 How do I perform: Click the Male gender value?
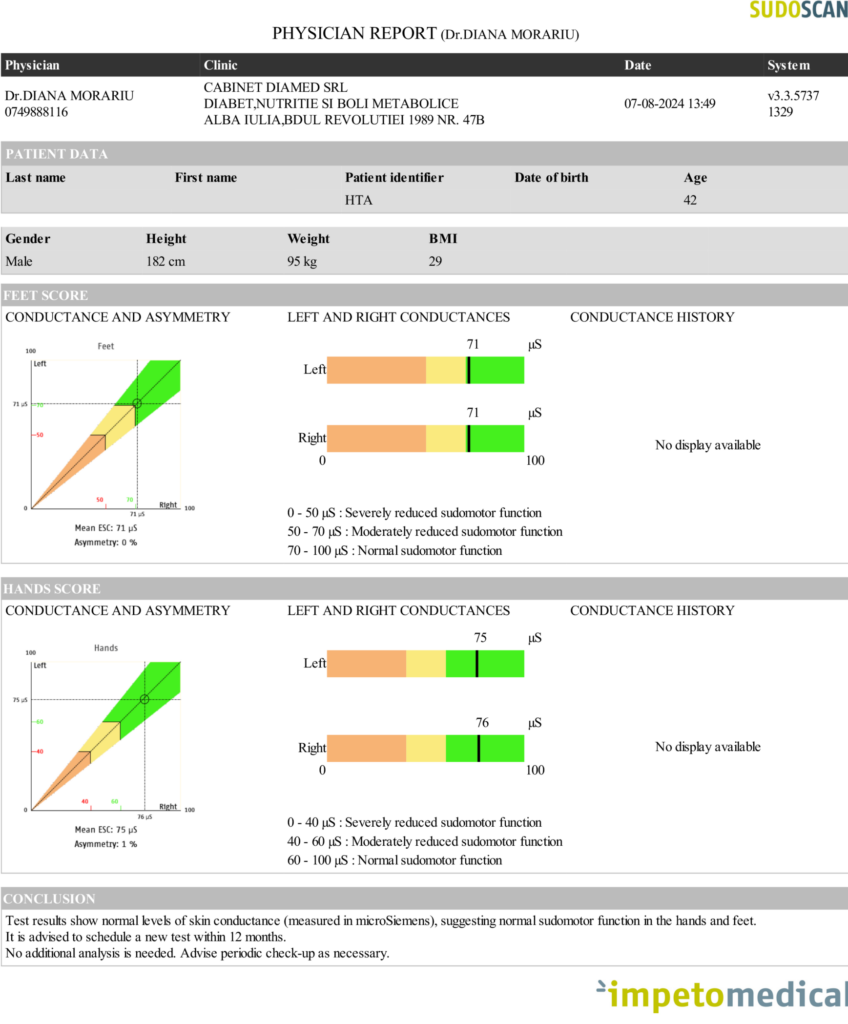pos(19,261)
